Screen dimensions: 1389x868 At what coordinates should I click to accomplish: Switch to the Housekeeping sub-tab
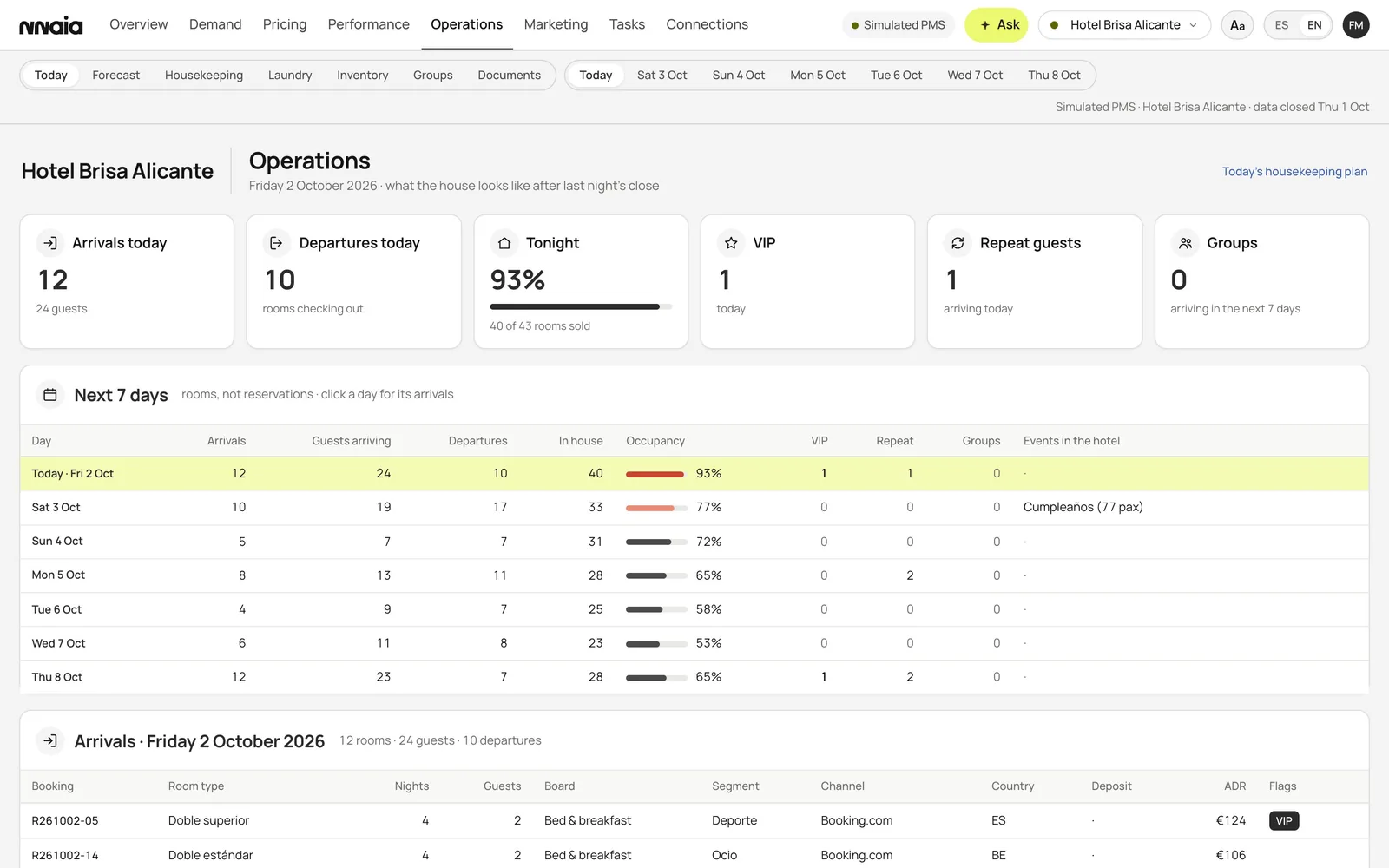click(x=204, y=76)
